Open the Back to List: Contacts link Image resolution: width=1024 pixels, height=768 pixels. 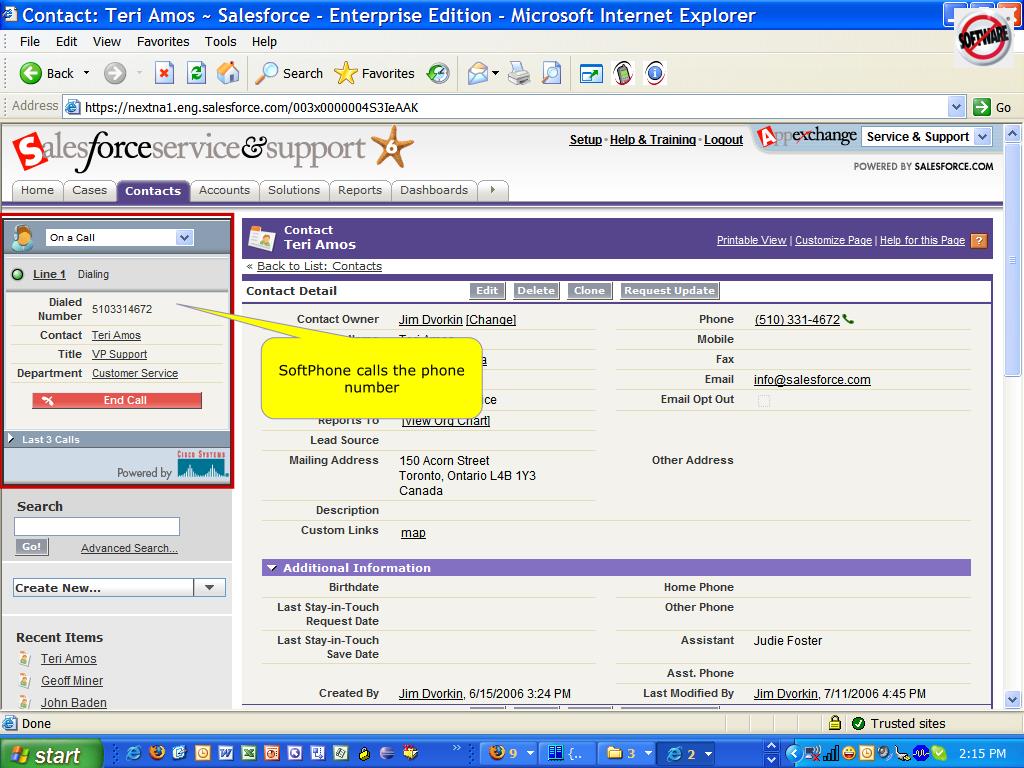[319, 266]
